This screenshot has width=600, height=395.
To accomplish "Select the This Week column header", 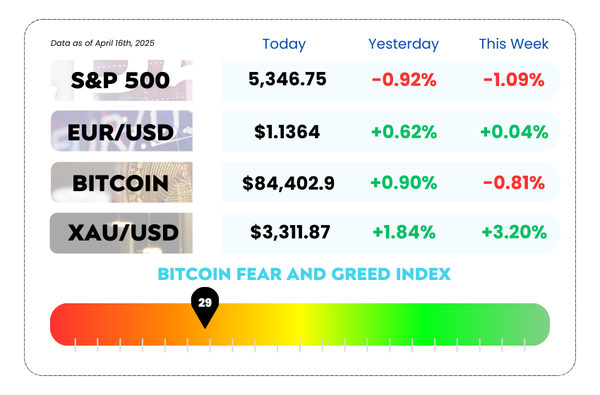I will pos(514,44).
